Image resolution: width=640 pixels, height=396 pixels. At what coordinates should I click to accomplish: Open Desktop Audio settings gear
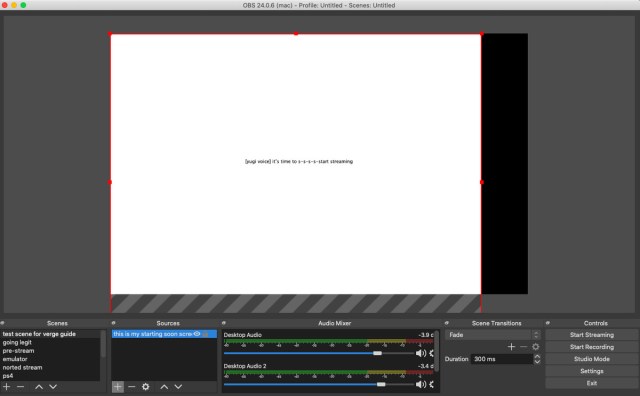tap(431, 353)
